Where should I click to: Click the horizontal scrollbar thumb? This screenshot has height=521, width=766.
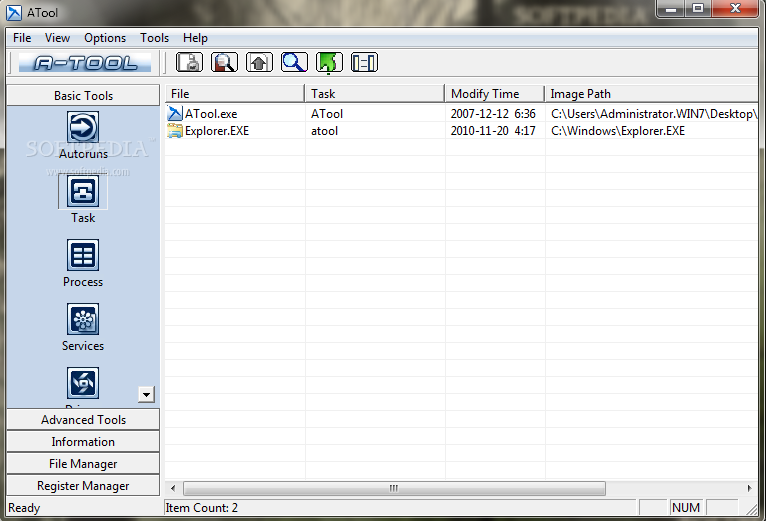coord(394,488)
